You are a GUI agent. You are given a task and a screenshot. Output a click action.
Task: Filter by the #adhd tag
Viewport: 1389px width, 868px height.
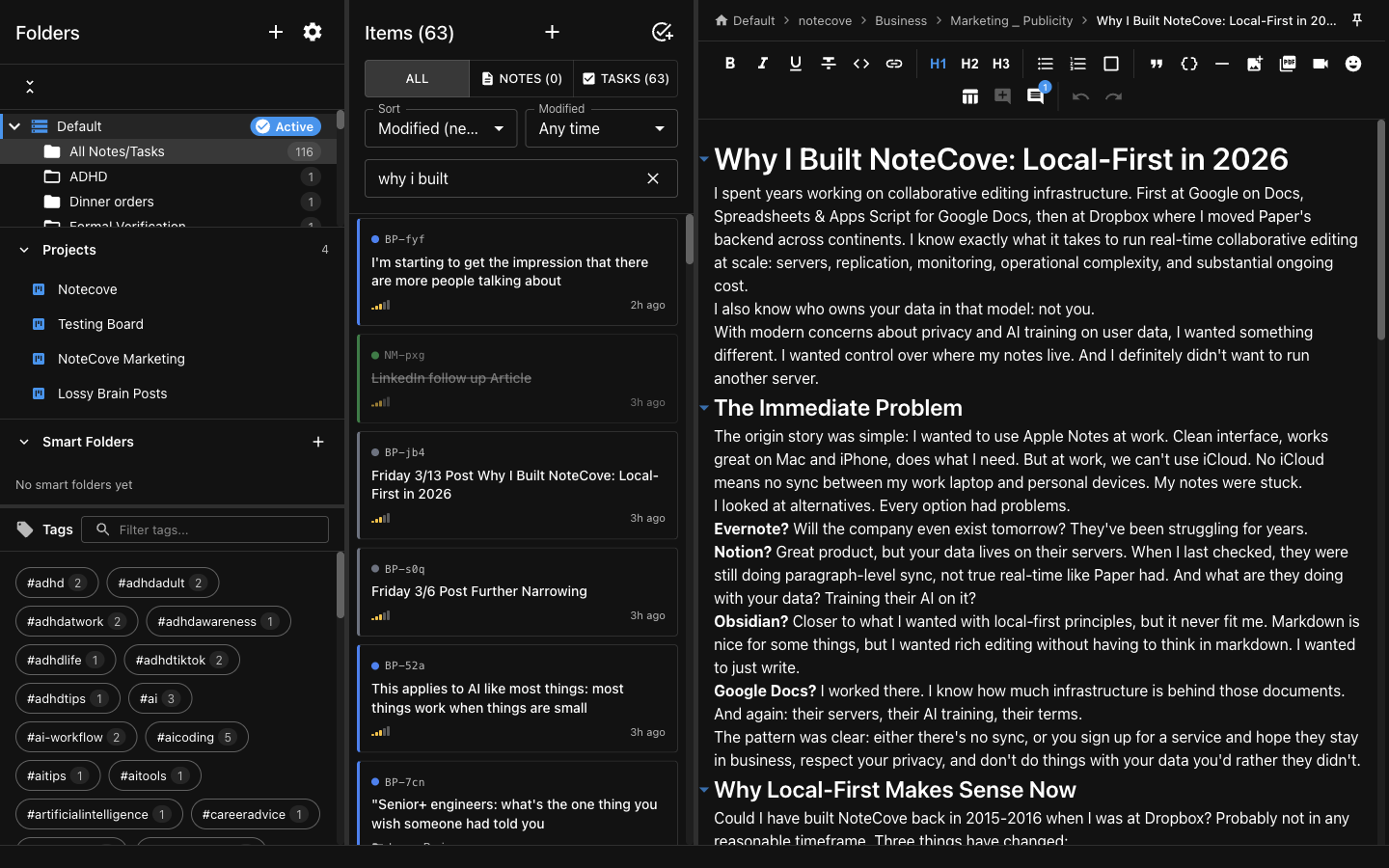(x=57, y=583)
